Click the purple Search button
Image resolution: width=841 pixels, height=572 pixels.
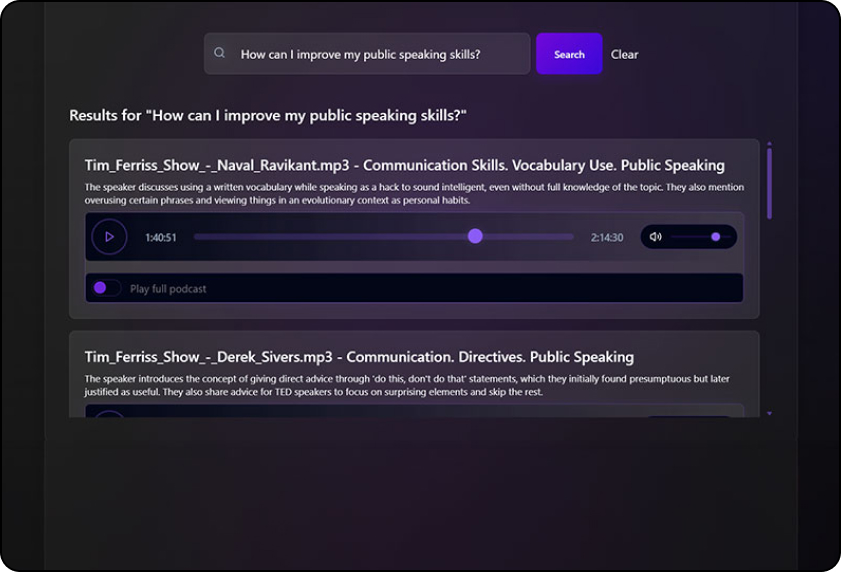pyautogui.click(x=569, y=54)
